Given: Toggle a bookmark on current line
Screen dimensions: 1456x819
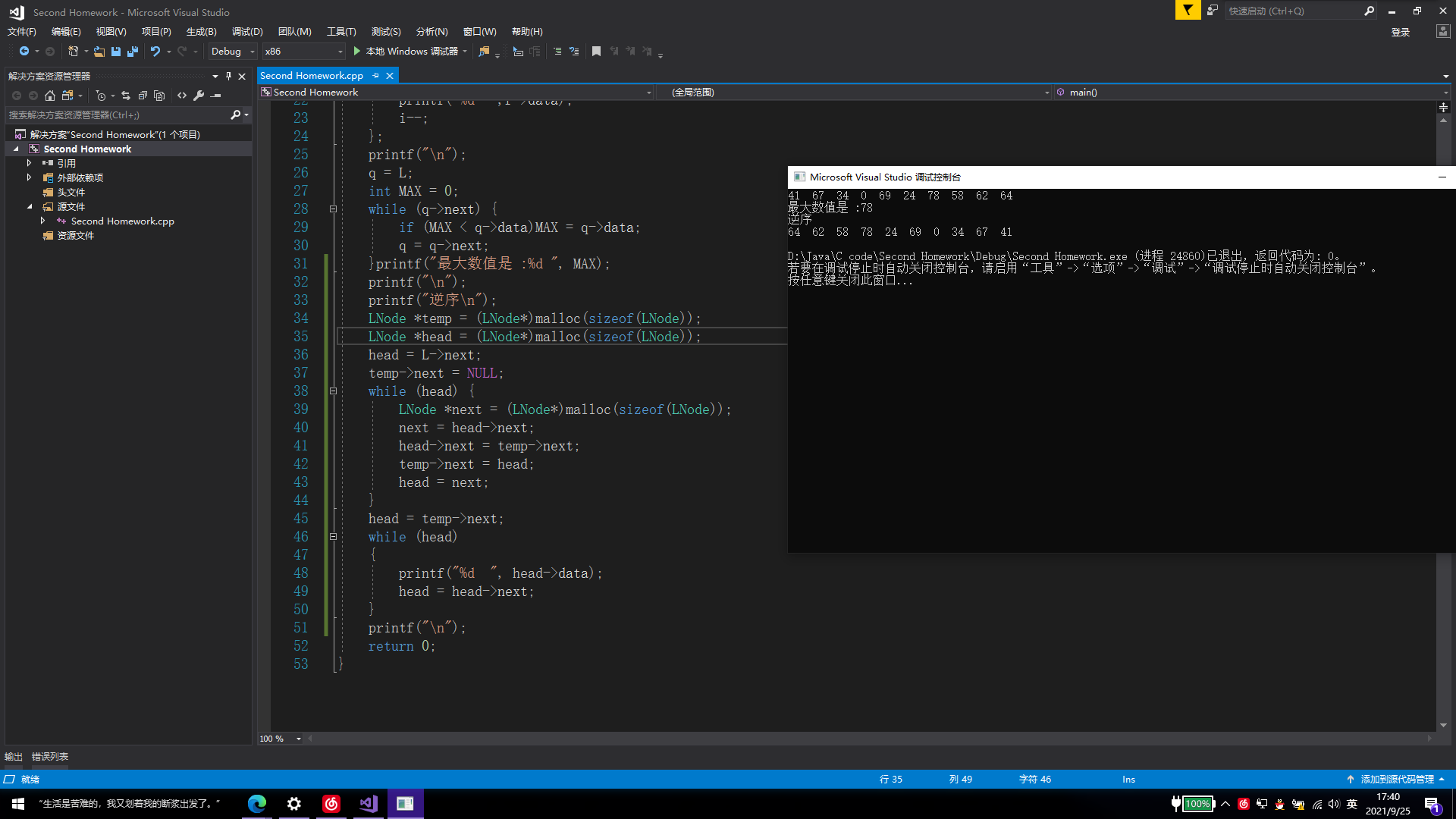Looking at the screenshot, I should [596, 52].
